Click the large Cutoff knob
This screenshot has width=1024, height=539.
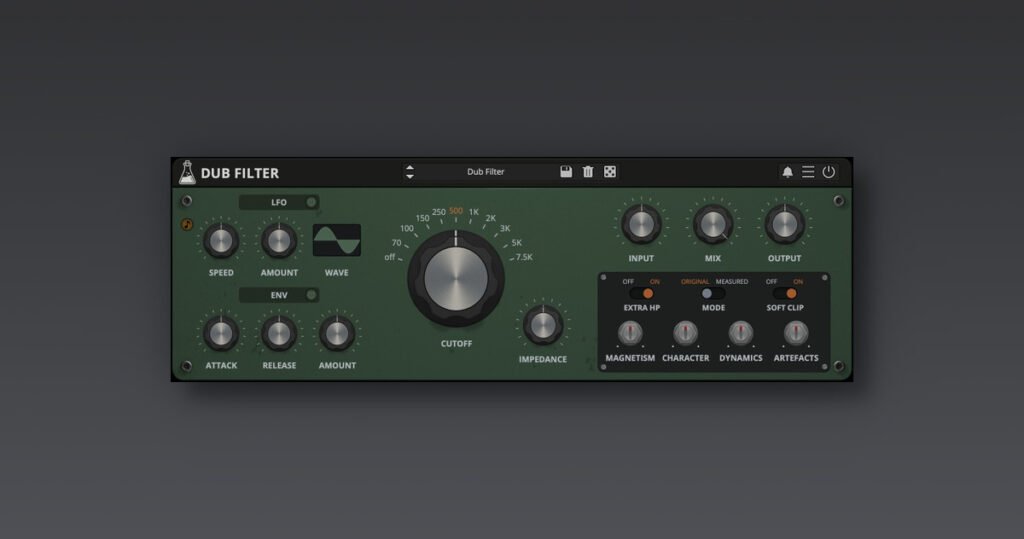tap(456, 278)
